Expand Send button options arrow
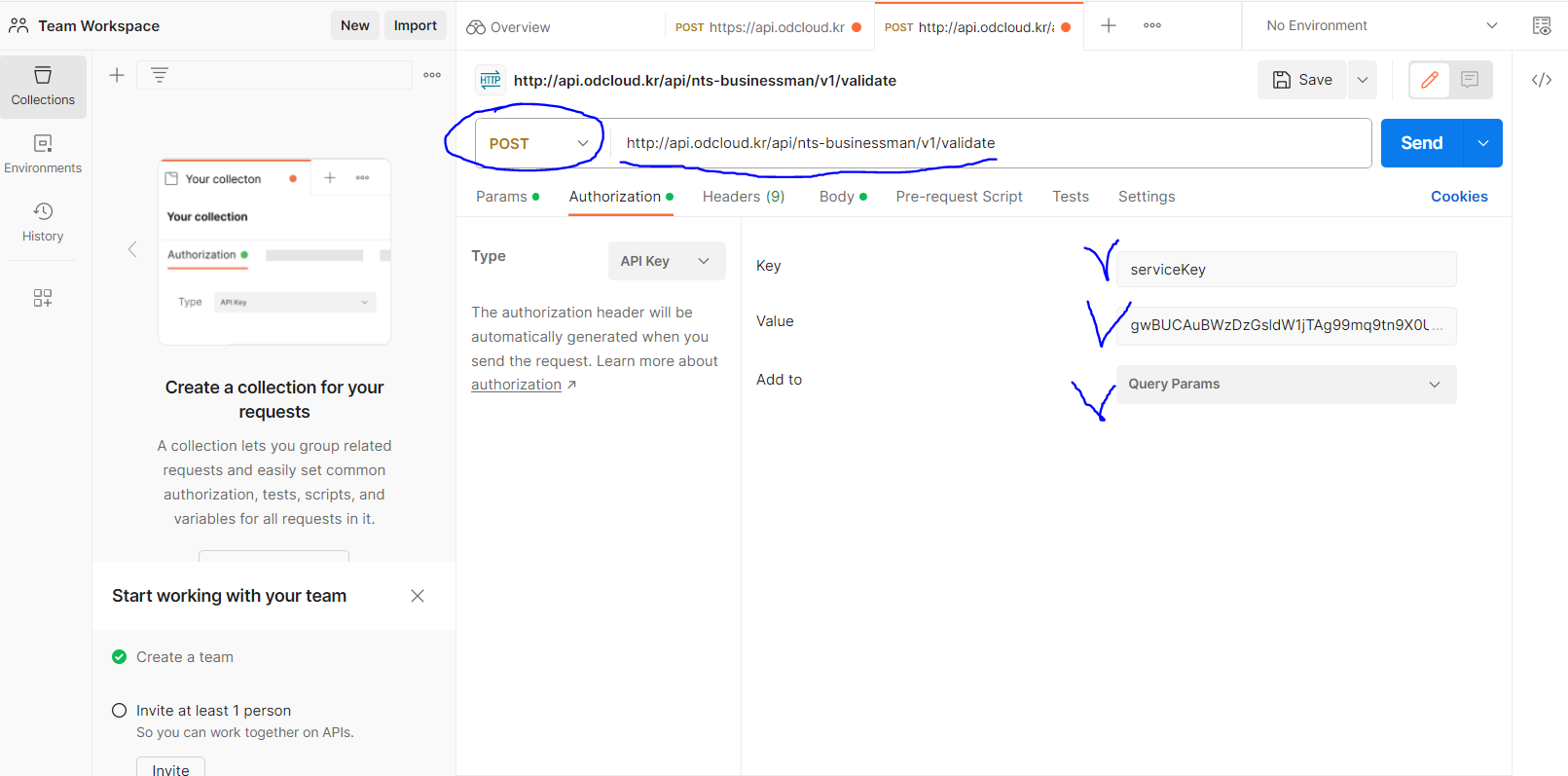Image resolution: width=1568 pixels, height=776 pixels. (1483, 143)
